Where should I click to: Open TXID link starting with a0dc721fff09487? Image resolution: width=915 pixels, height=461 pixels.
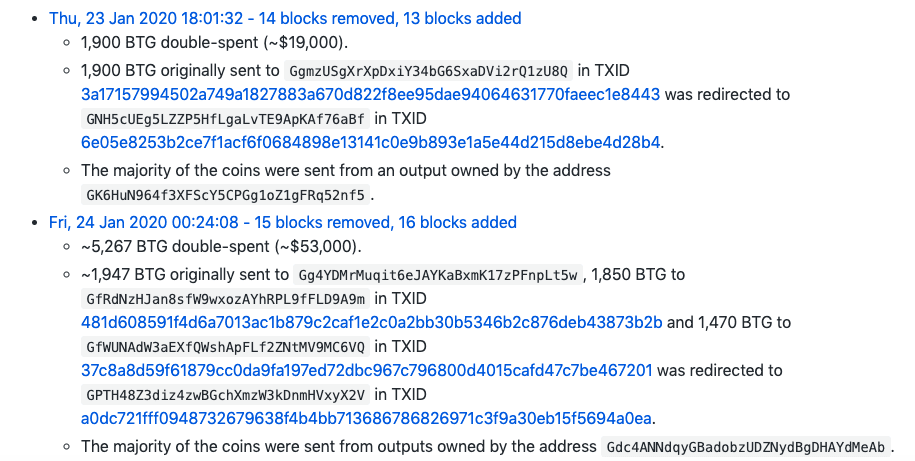click(366, 419)
